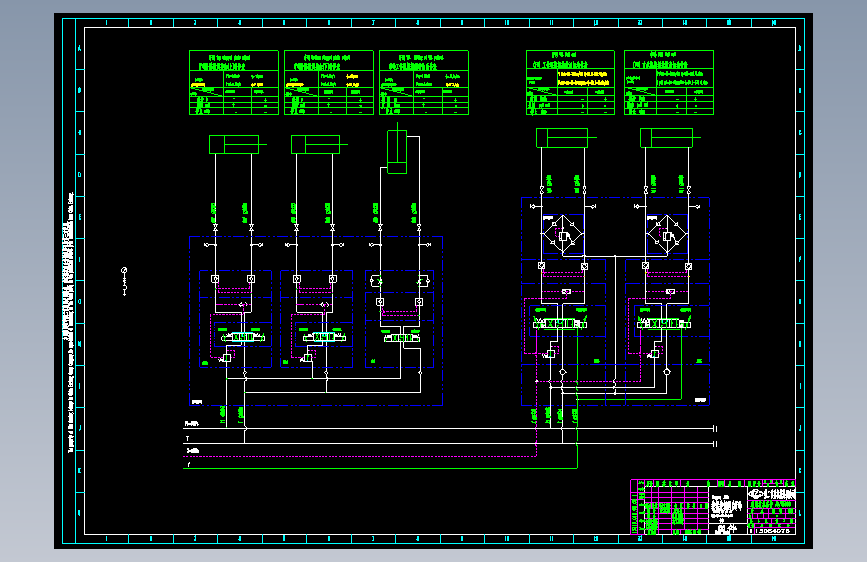Image resolution: width=867 pixels, height=562 pixels.
Task: Select the magenta dashed horizontal pilot line
Action: pyautogui.click(x=360, y=457)
